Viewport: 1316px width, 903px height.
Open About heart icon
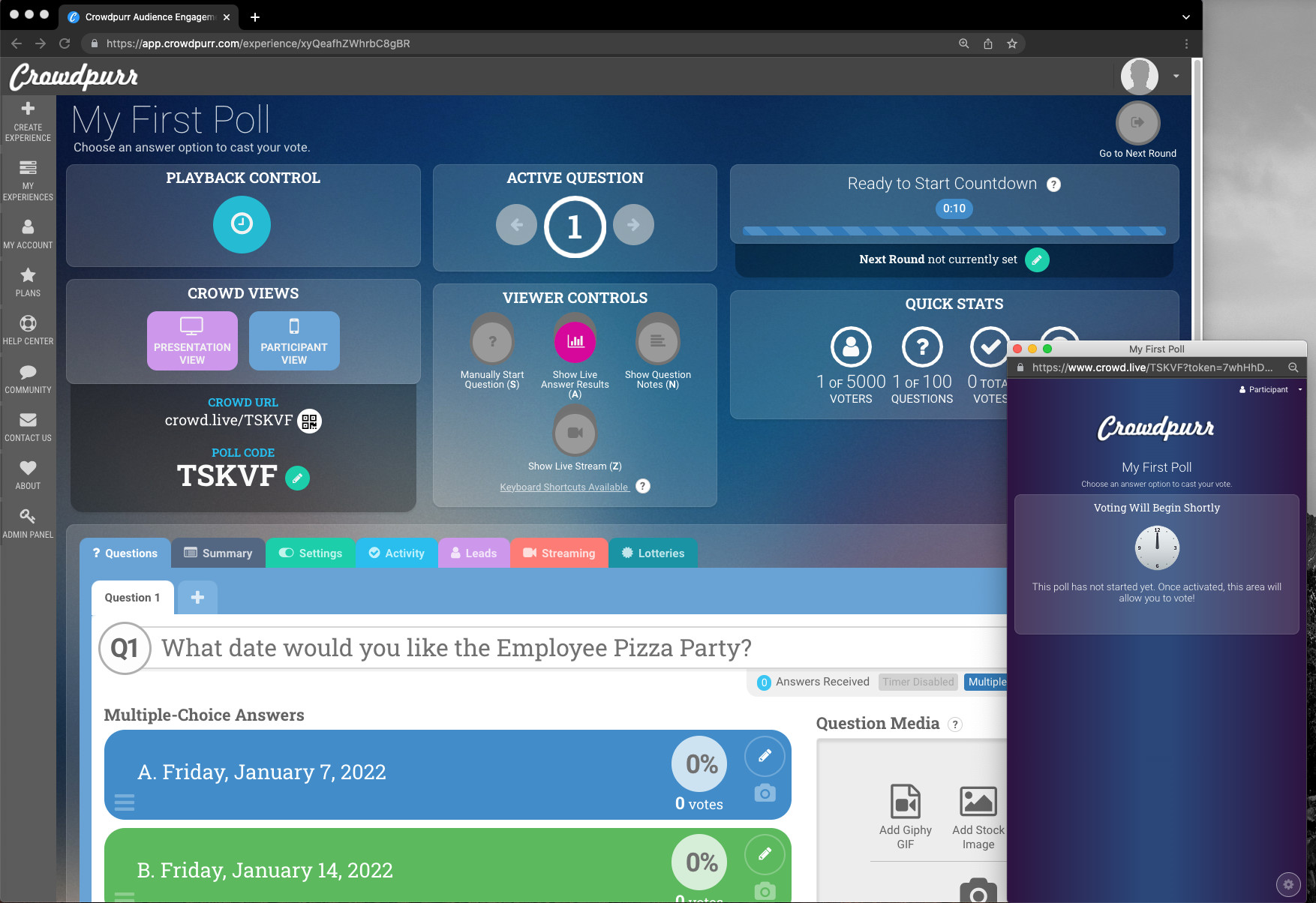coord(28,468)
